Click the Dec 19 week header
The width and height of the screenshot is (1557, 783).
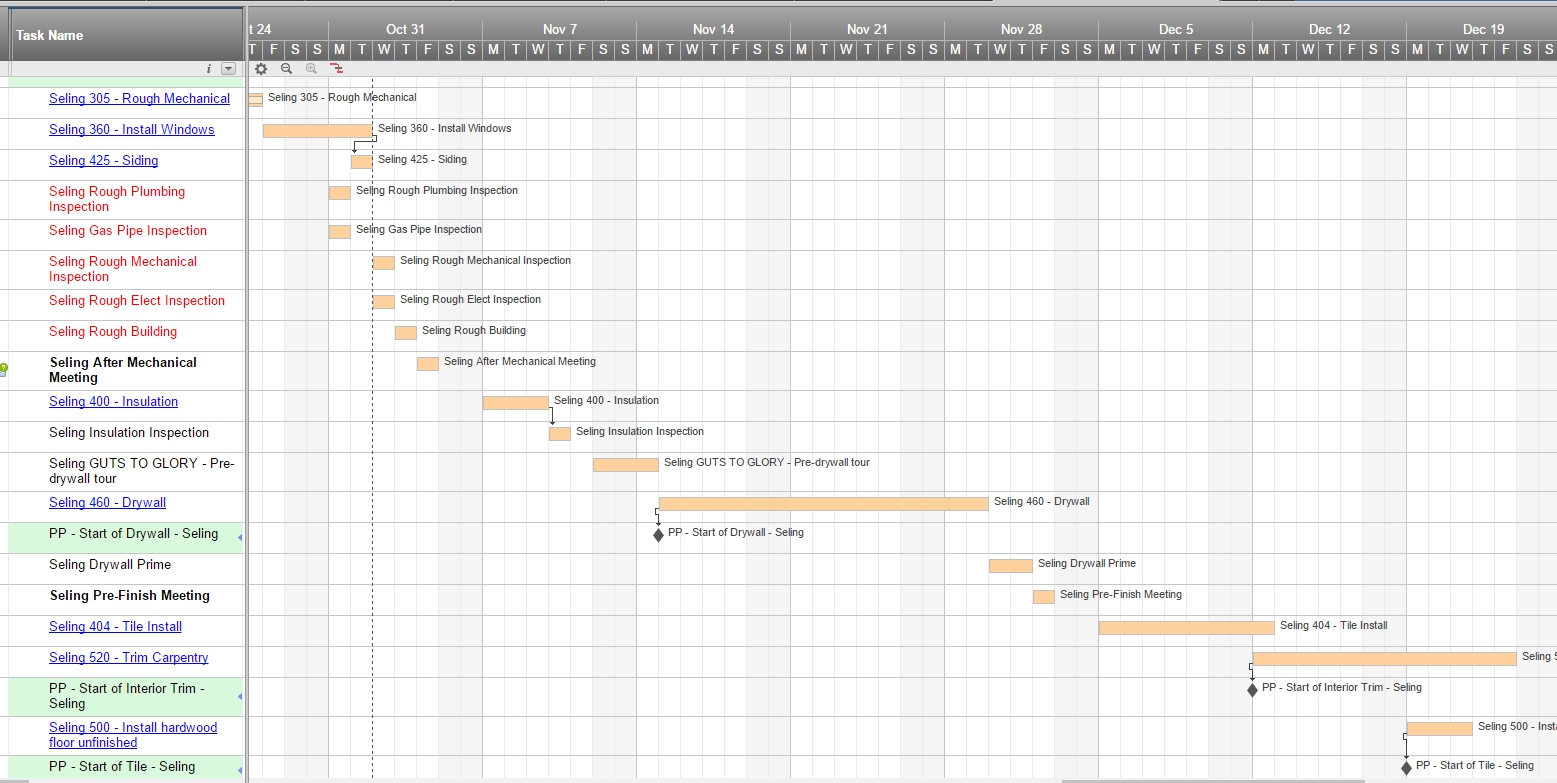(1482, 29)
